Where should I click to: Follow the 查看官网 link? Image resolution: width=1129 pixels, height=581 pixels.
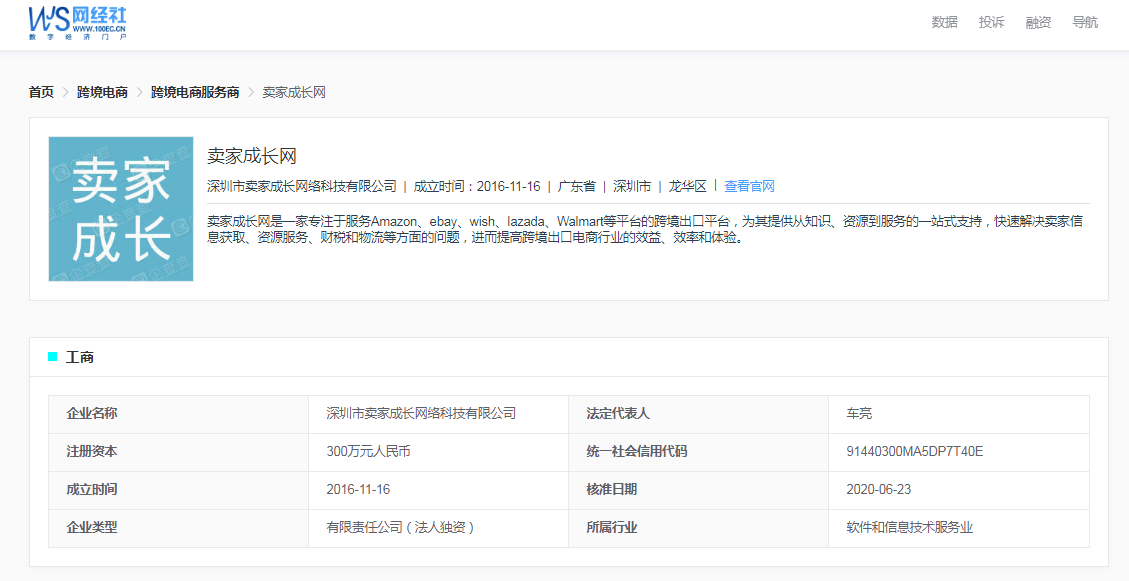click(x=749, y=186)
